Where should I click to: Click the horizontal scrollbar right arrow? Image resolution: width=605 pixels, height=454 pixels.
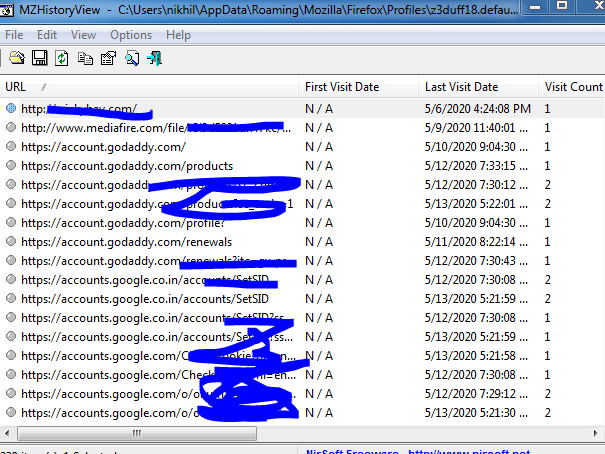click(595, 433)
